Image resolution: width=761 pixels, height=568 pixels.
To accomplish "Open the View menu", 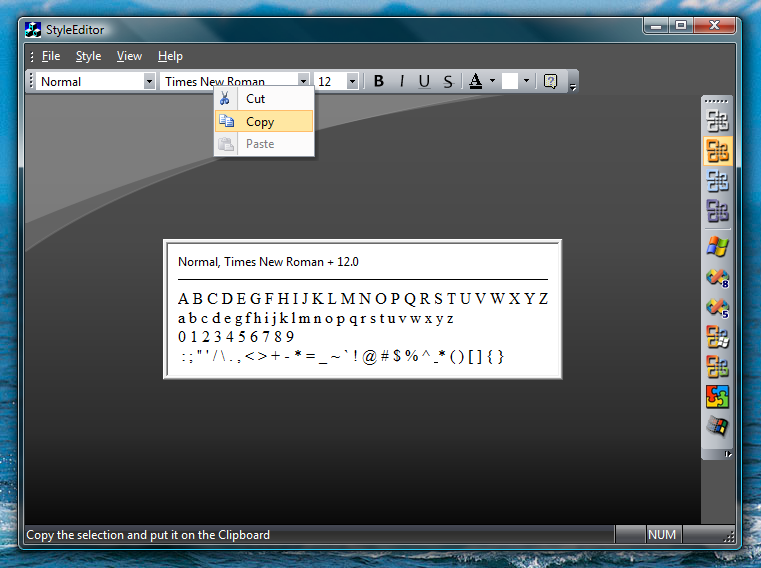I will coord(129,56).
